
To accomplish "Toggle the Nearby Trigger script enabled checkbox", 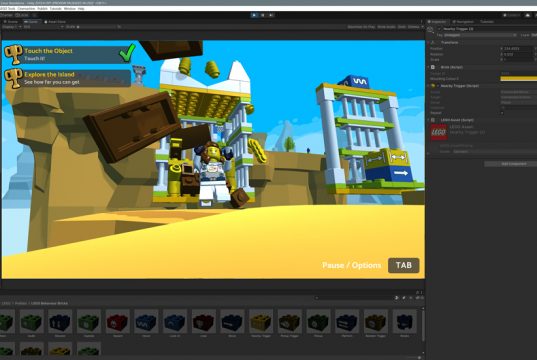I will click(x=438, y=86).
